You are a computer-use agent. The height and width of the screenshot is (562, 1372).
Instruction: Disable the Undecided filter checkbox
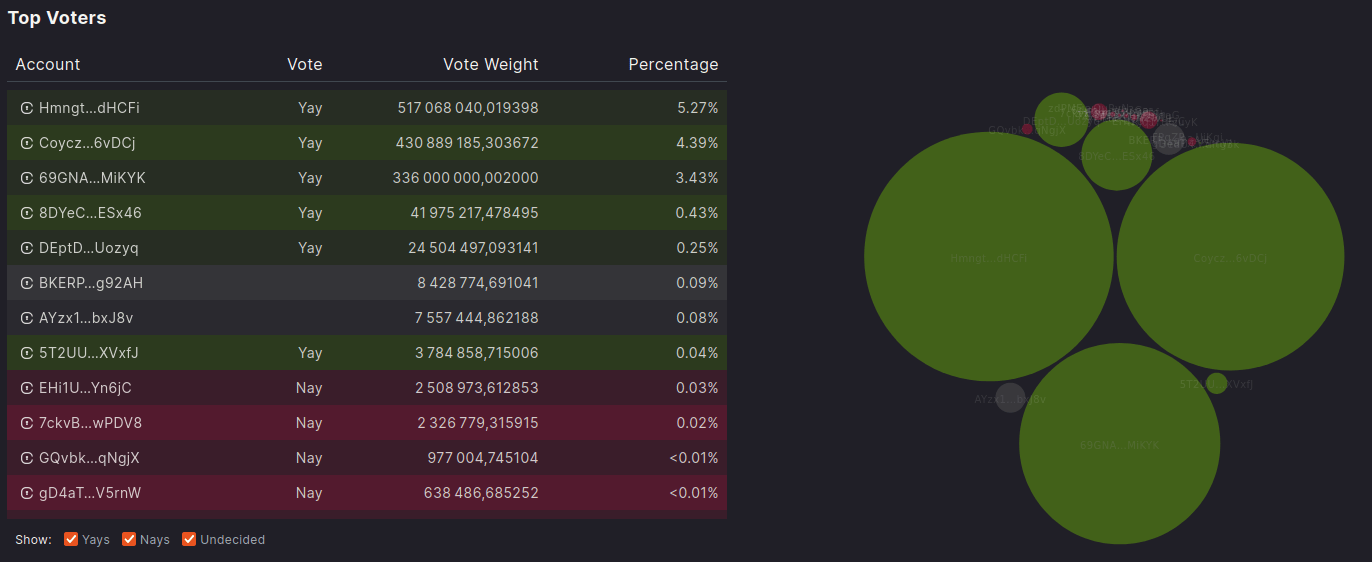coord(189,540)
